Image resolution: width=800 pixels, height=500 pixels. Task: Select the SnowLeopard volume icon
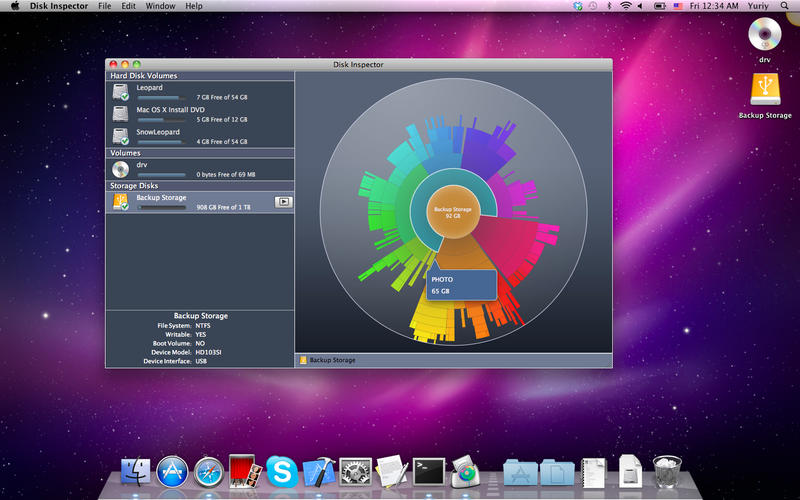121,136
